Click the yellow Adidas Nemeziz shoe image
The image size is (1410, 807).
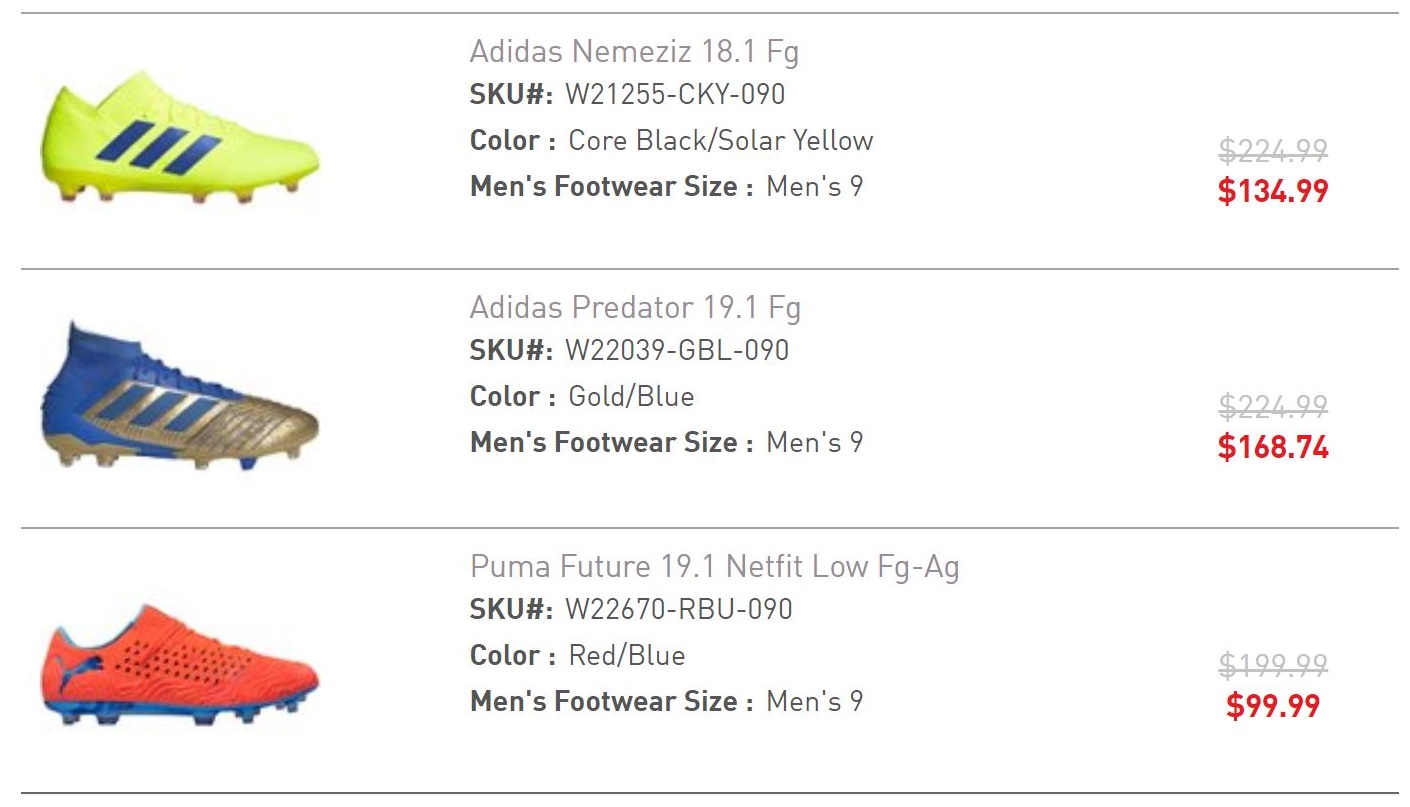tap(180, 139)
